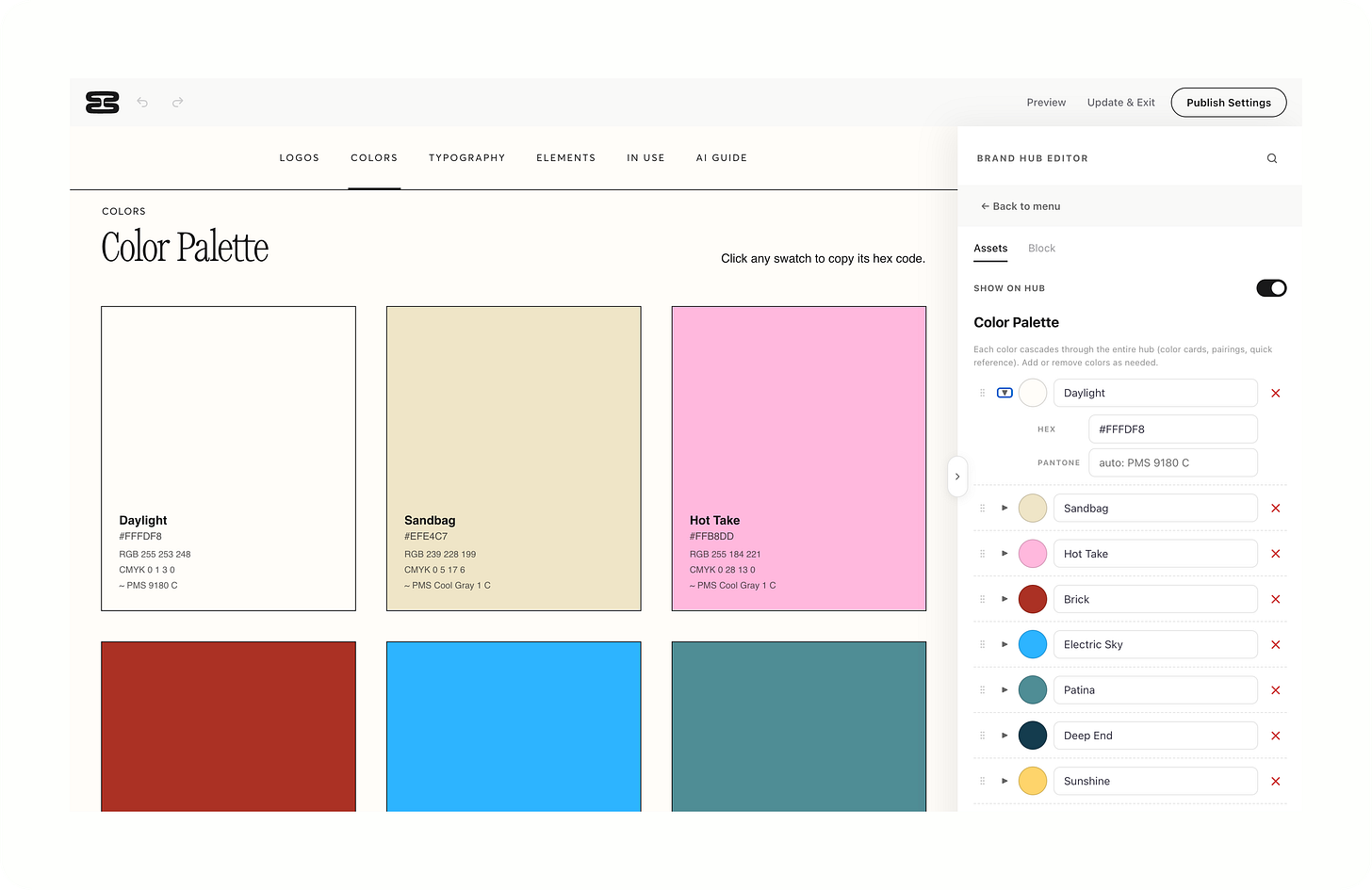The width and height of the screenshot is (1372, 890).
Task: Remove the Sandbag color
Action: coord(1276,509)
